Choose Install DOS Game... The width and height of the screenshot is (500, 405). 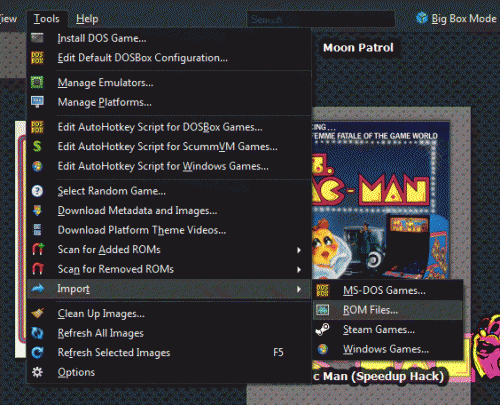pyautogui.click(x=169, y=38)
